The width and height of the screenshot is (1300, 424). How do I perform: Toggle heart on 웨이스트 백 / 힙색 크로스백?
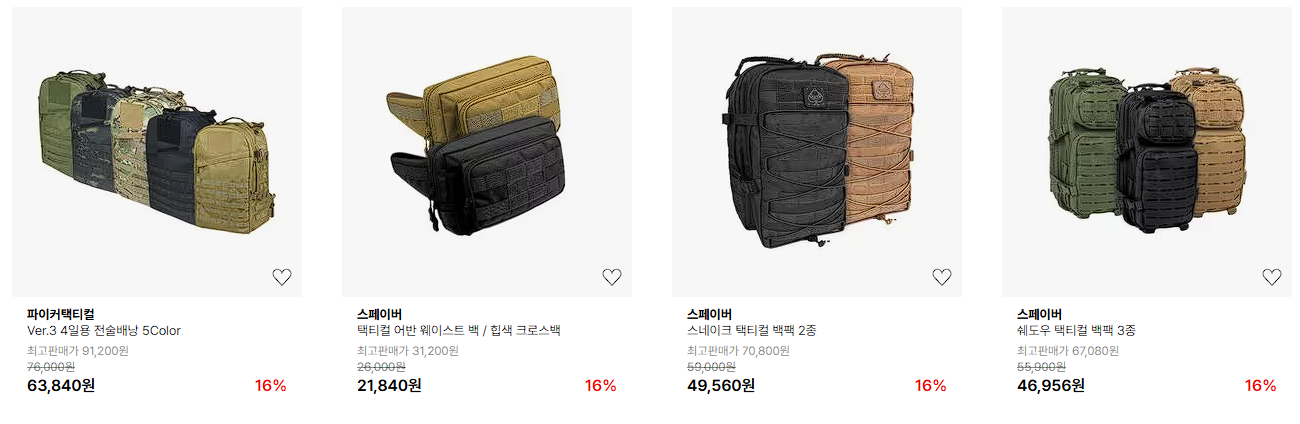(612, 277)
